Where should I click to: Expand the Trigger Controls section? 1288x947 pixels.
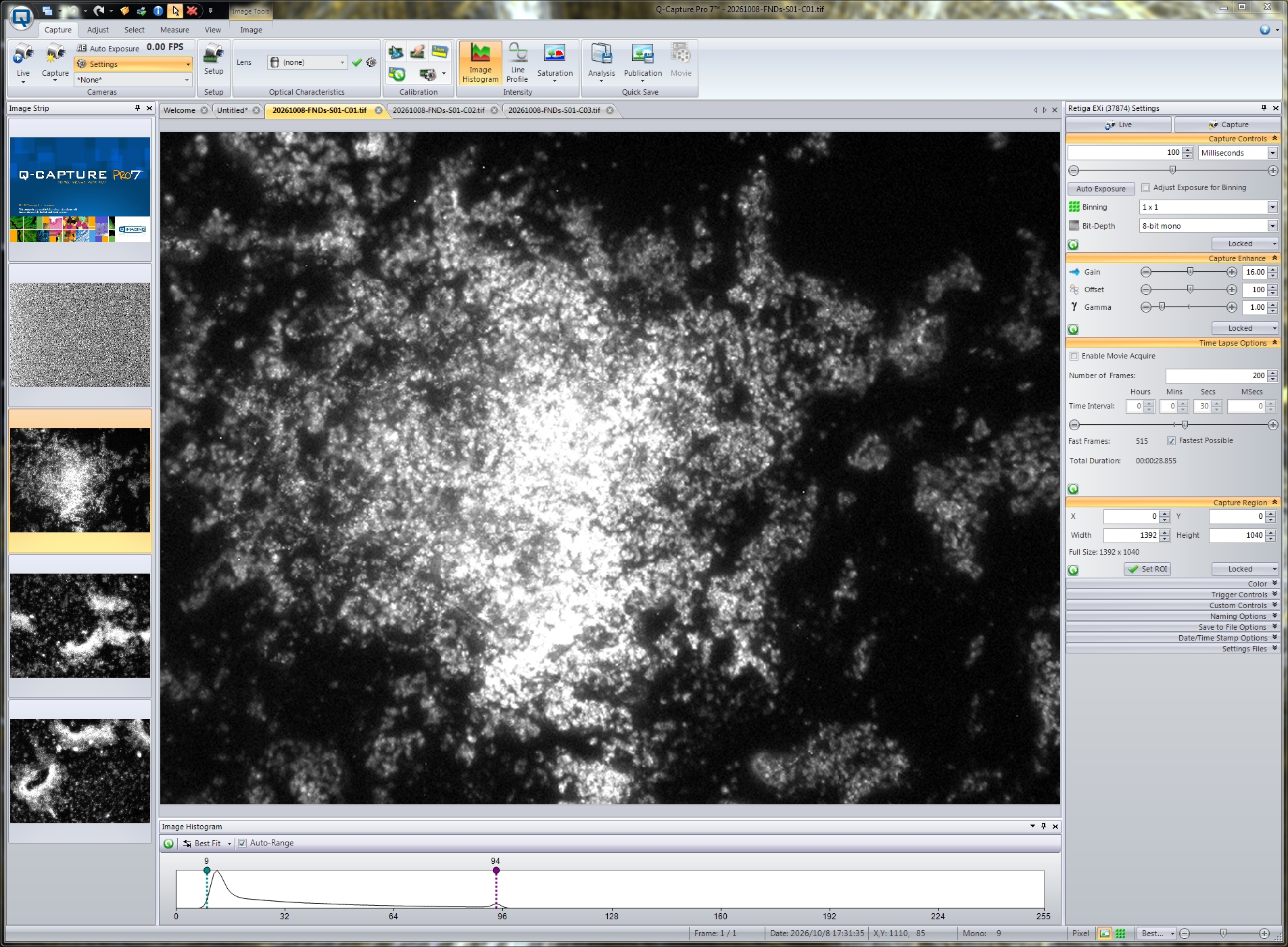coord(1173,595)
